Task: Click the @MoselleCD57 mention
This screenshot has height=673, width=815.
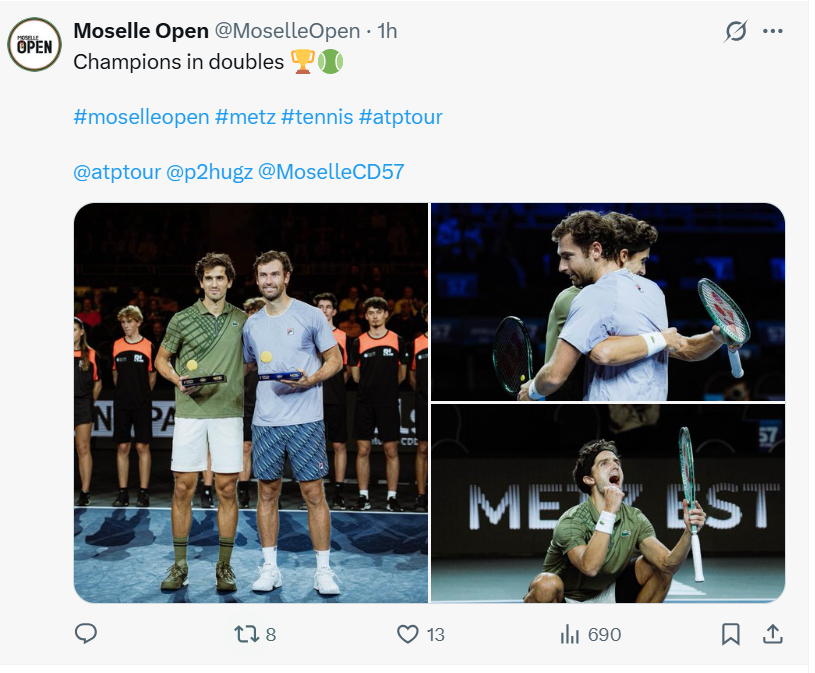Action: point(331,171)
